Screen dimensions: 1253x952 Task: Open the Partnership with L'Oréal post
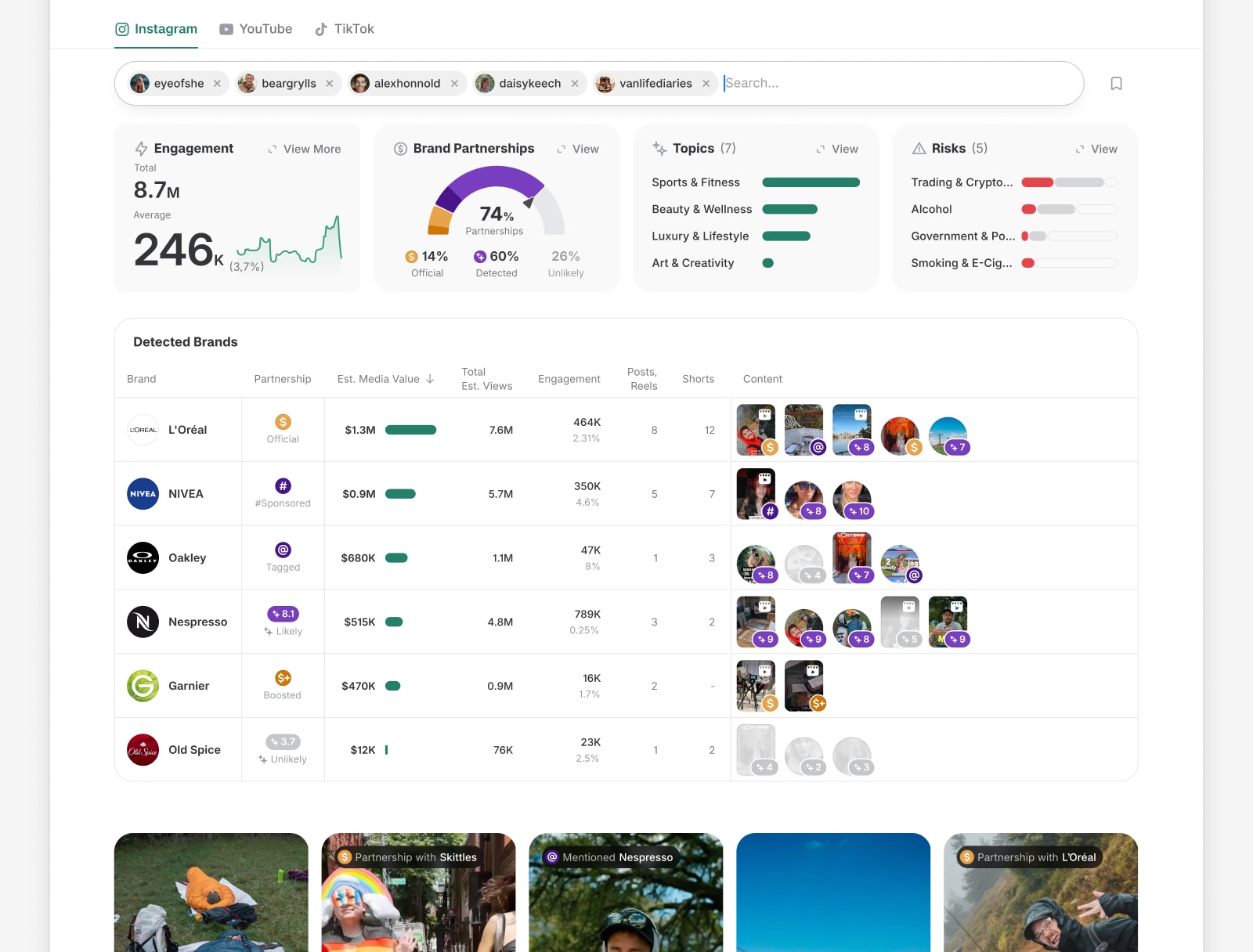click(1041, 892)
